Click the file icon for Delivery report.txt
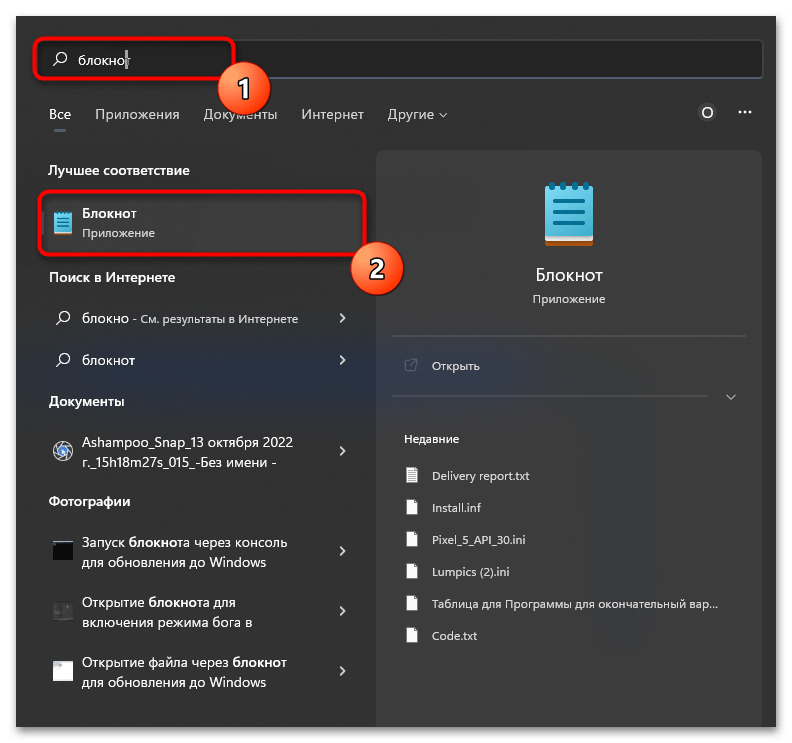The width and height of the screenshot is (792, 743). click(x=412, y=475)
